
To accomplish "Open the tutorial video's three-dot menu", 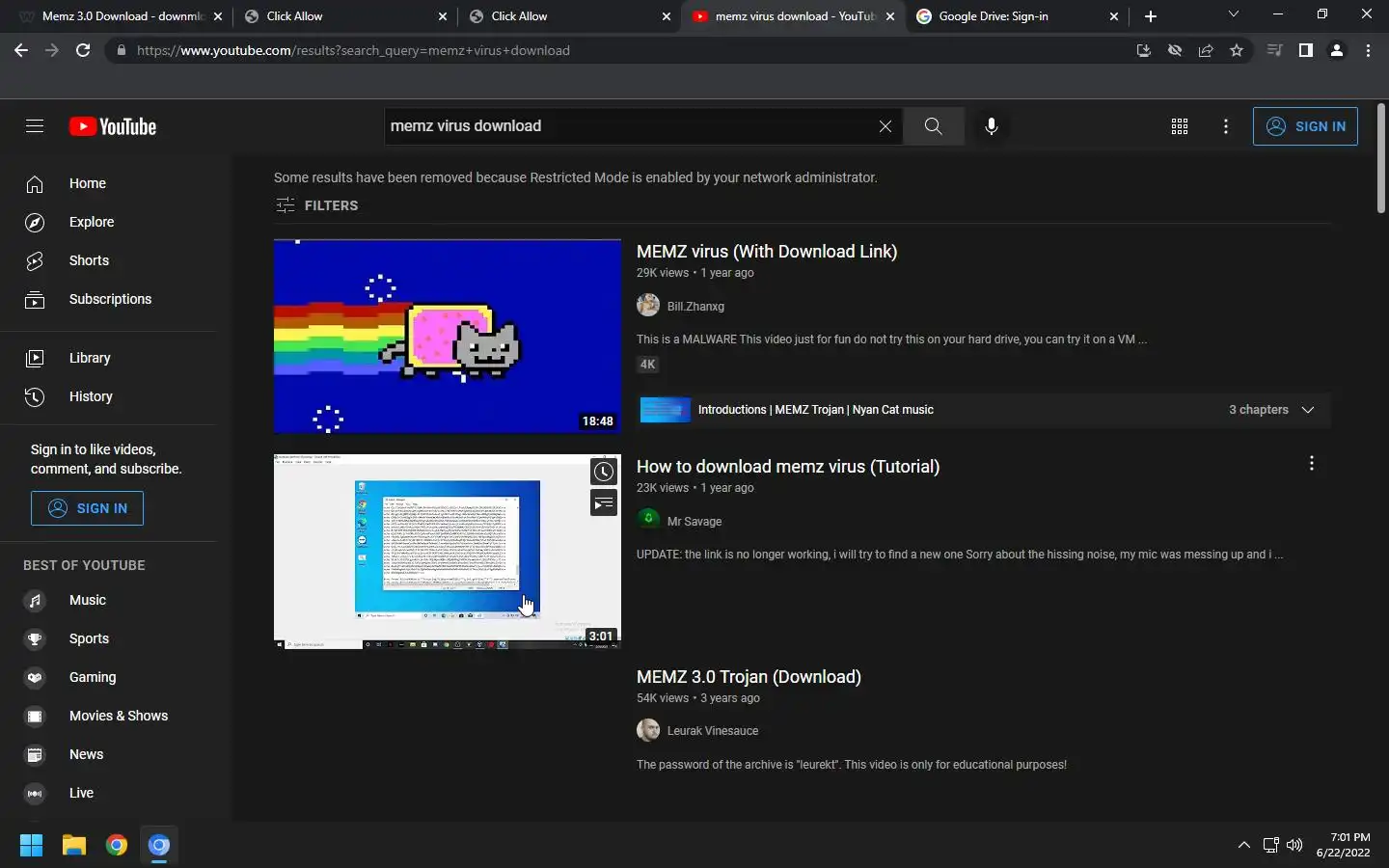I will tap(1311, 464).
